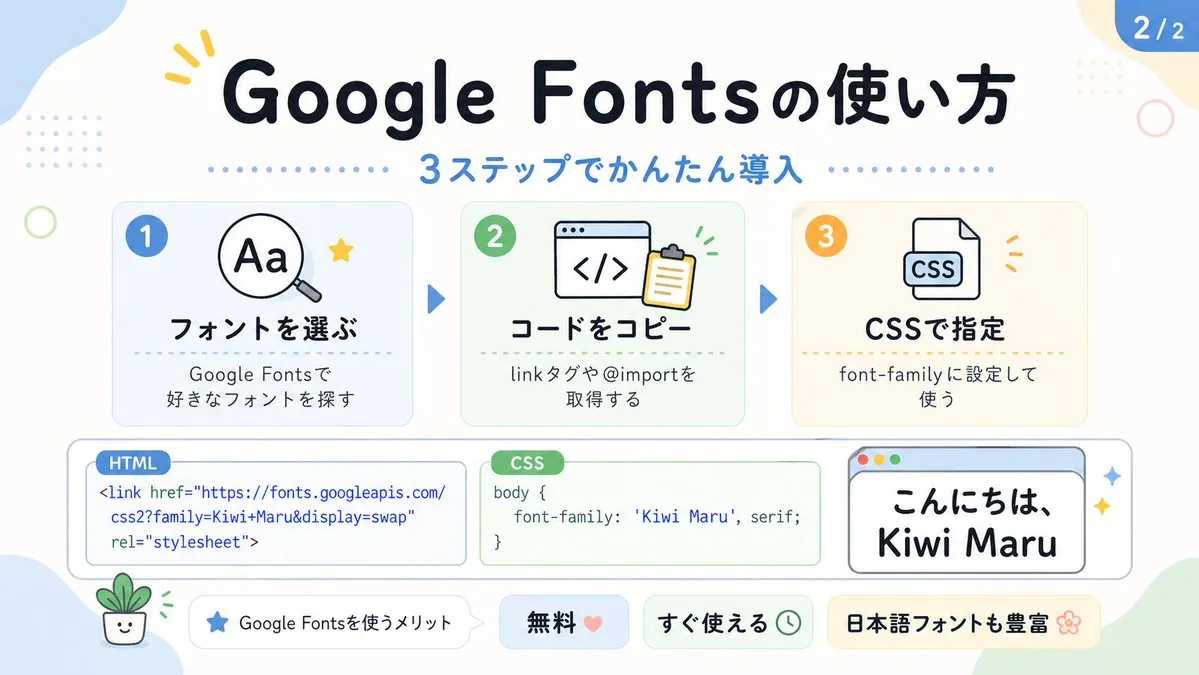Click the magnifying glass Aa font icon
Screen dimensions: 1199x675
[268, 258]
